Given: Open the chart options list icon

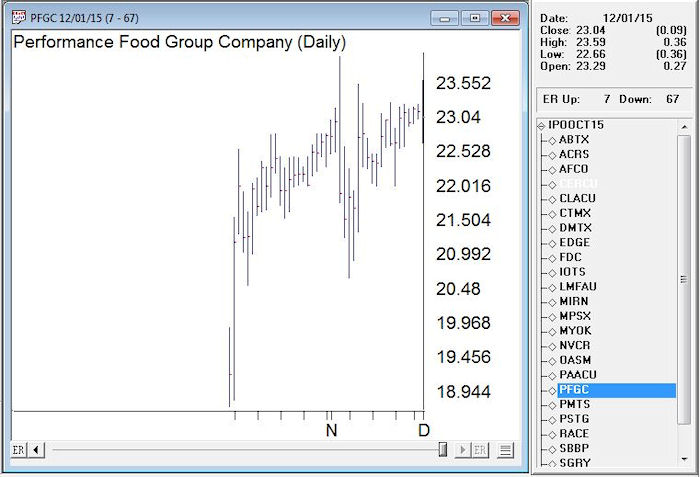Looking at the screenshot, I should point(505,450).
